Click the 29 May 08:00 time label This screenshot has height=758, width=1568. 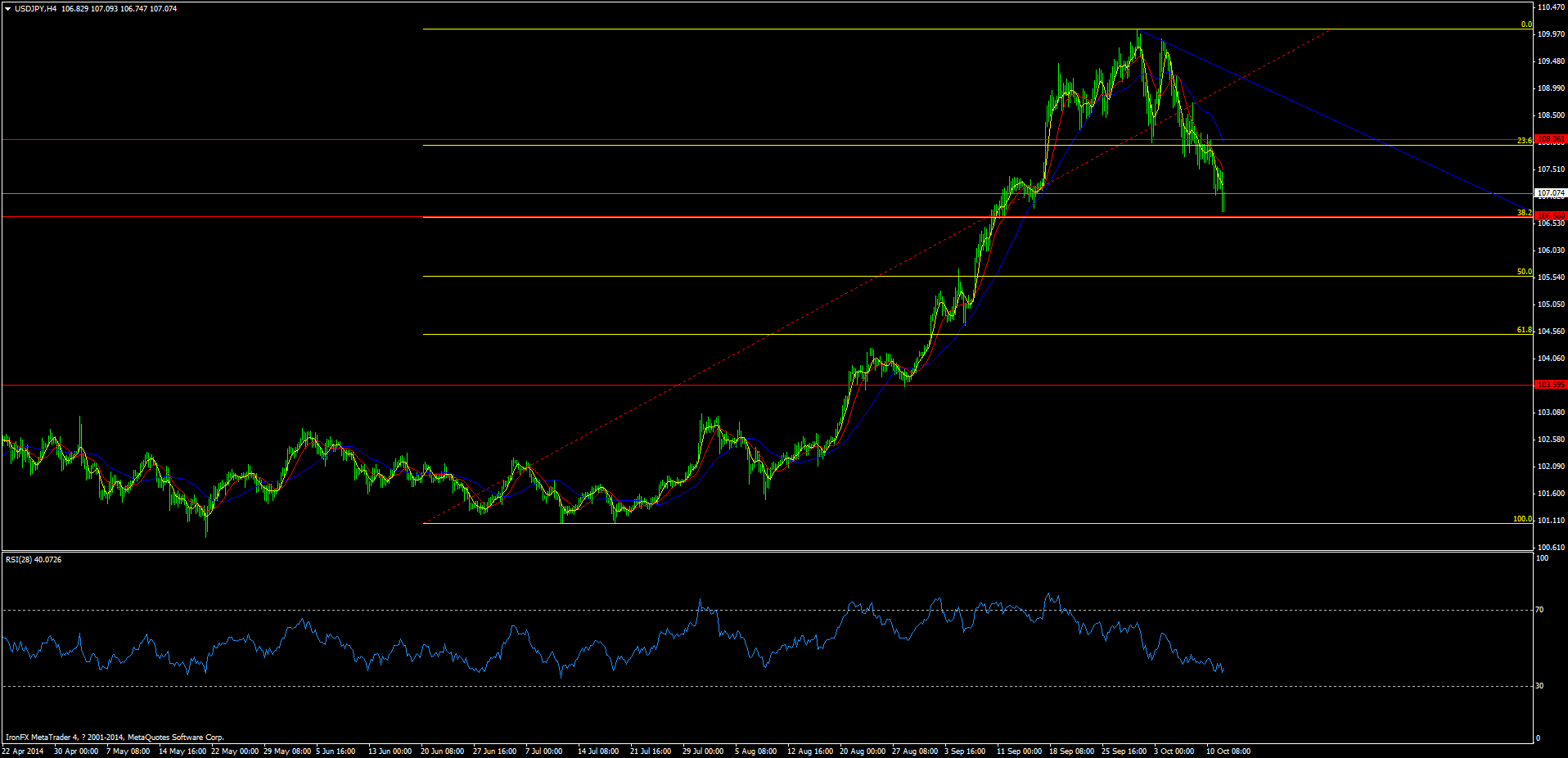click(287, 751)
